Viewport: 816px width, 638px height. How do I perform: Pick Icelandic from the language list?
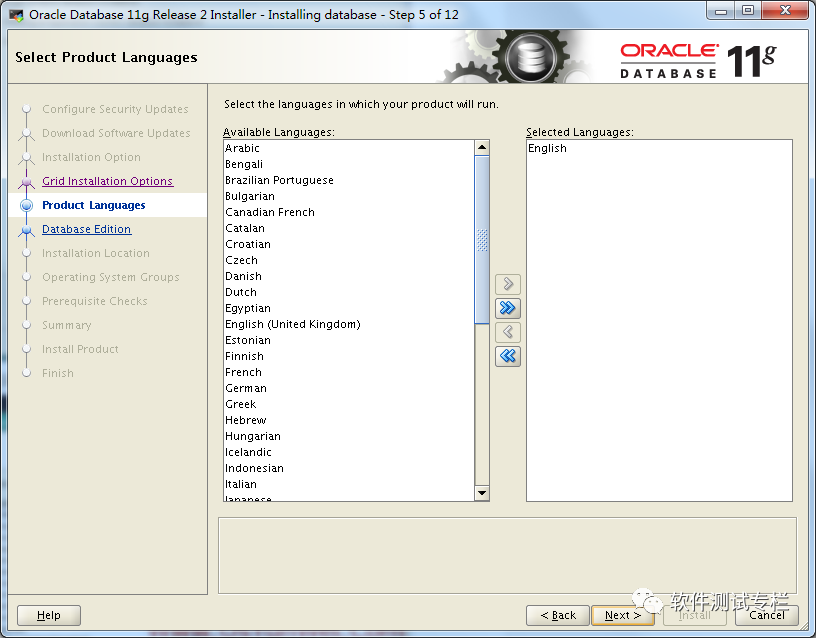(349, 452)
